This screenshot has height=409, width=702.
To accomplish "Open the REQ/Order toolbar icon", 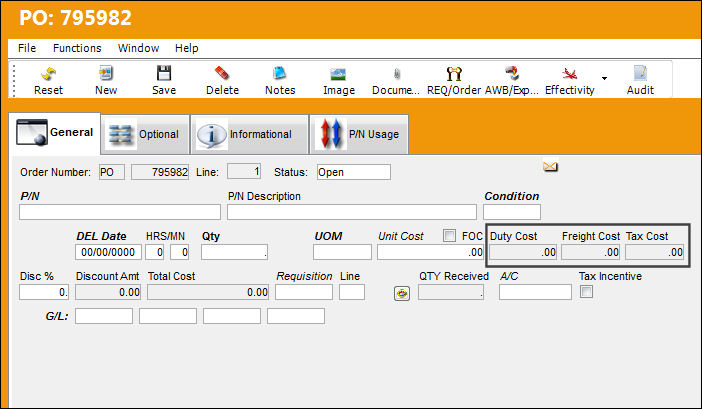I will [454, 73].
